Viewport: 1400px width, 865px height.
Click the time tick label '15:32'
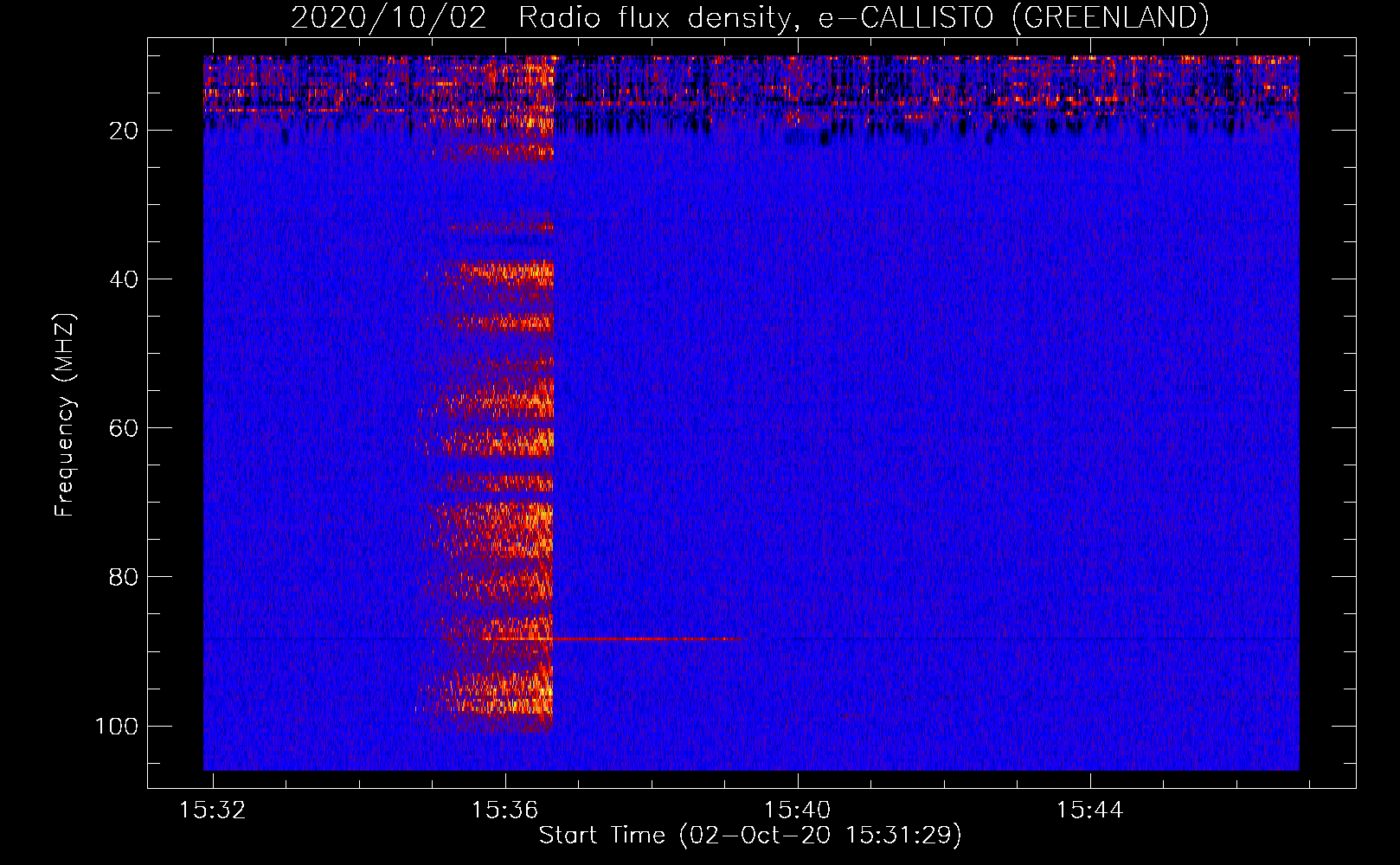tap(212, 810)
